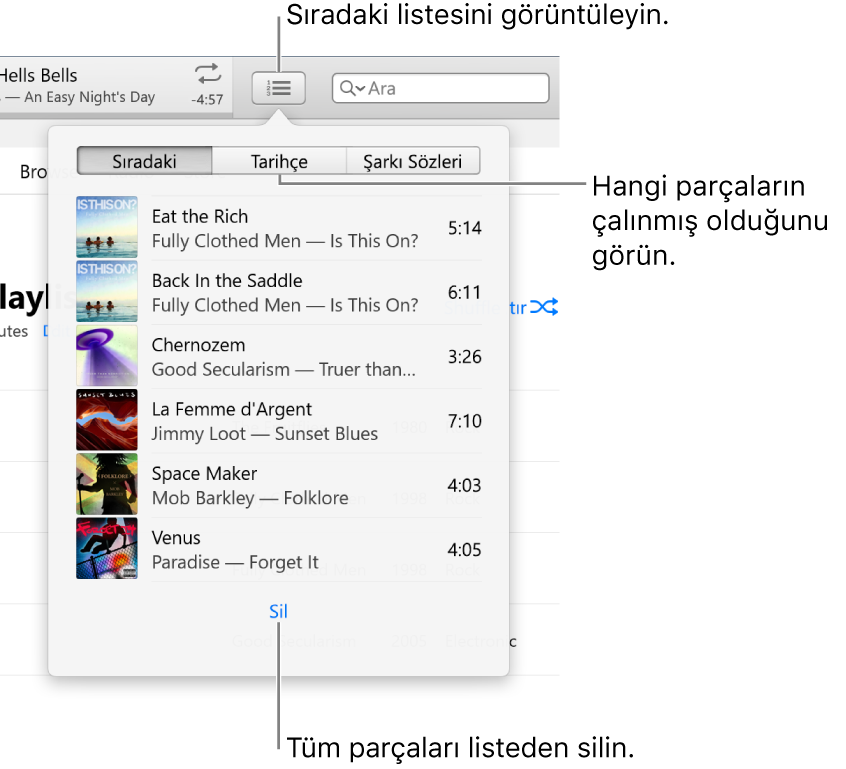Open the Up Next list button

pos(278,88)
